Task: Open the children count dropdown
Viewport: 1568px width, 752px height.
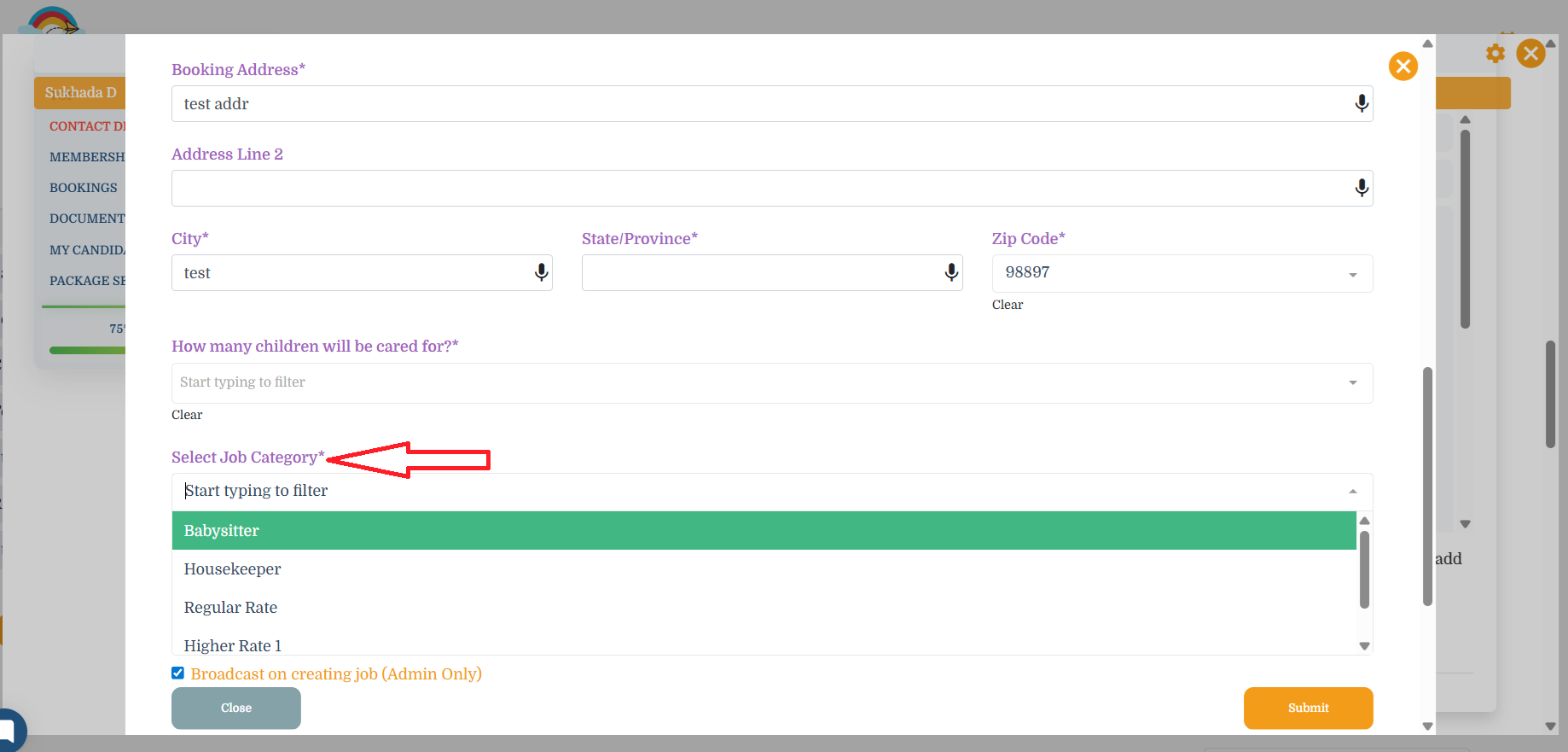Action: 1352,382
